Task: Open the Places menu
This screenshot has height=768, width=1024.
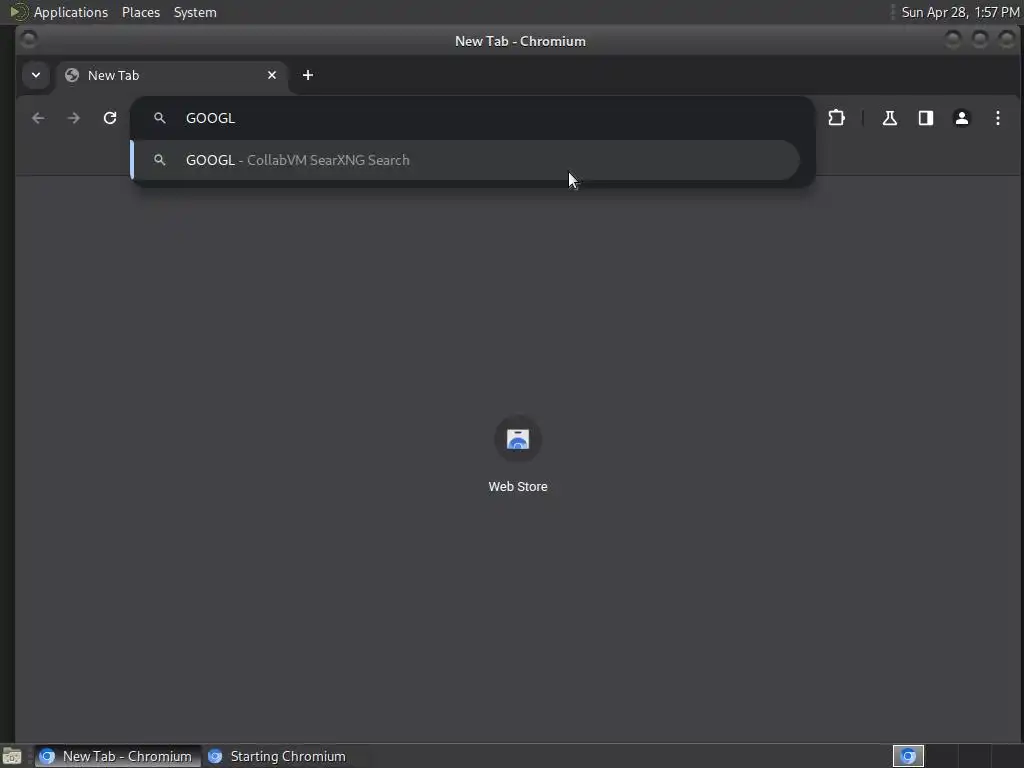Action: tap(140, 12)
